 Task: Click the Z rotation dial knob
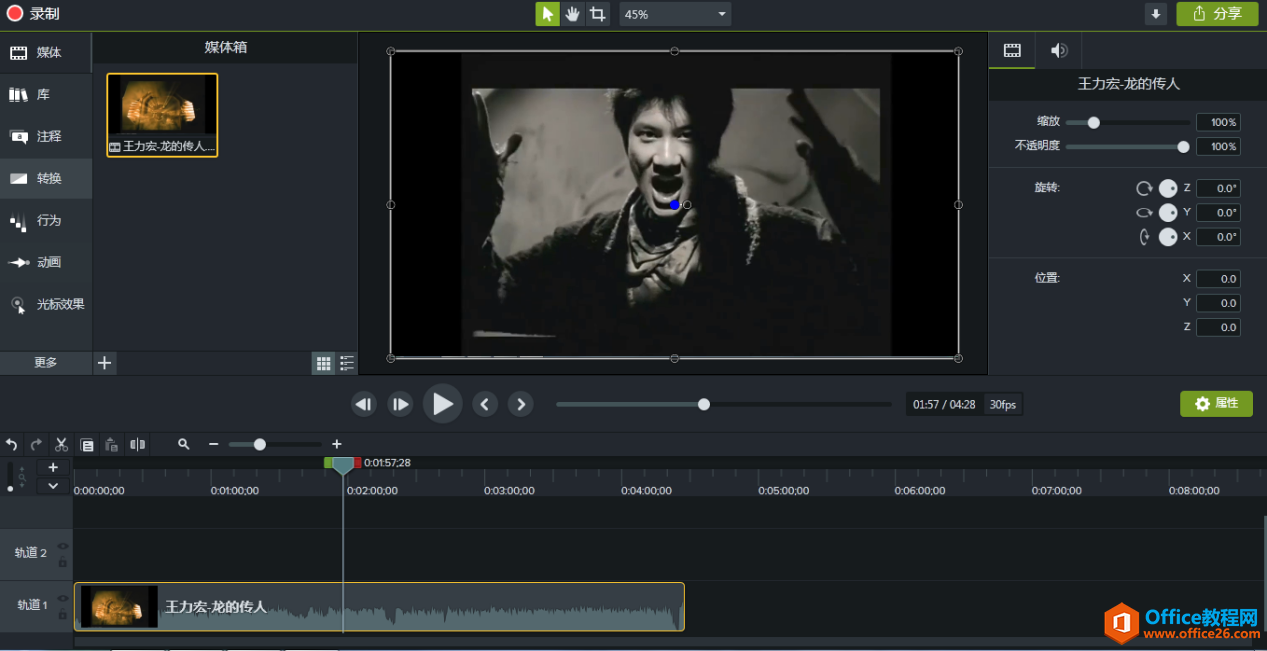(x=1167, y=188)
